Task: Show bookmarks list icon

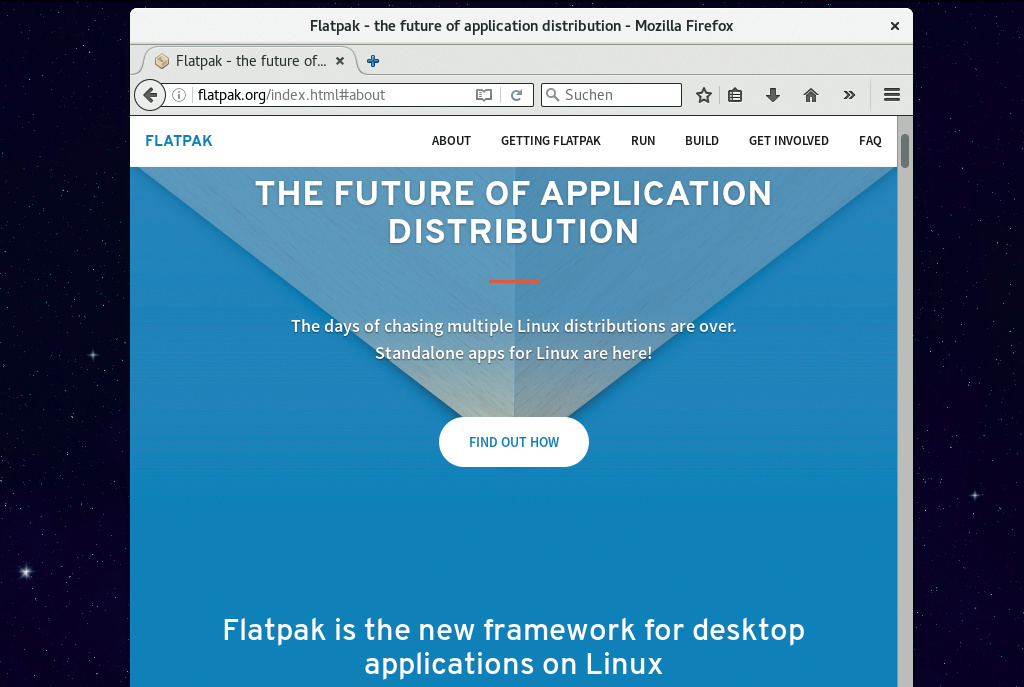Action: point(735,95)
